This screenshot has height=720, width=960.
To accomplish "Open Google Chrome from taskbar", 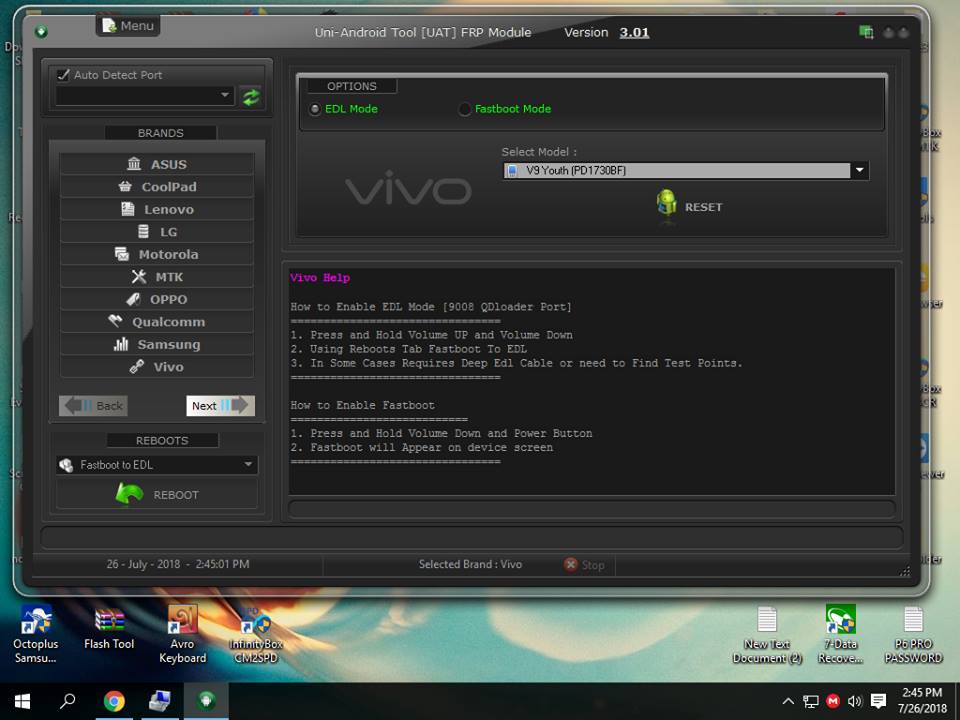I will coord(114,701).
